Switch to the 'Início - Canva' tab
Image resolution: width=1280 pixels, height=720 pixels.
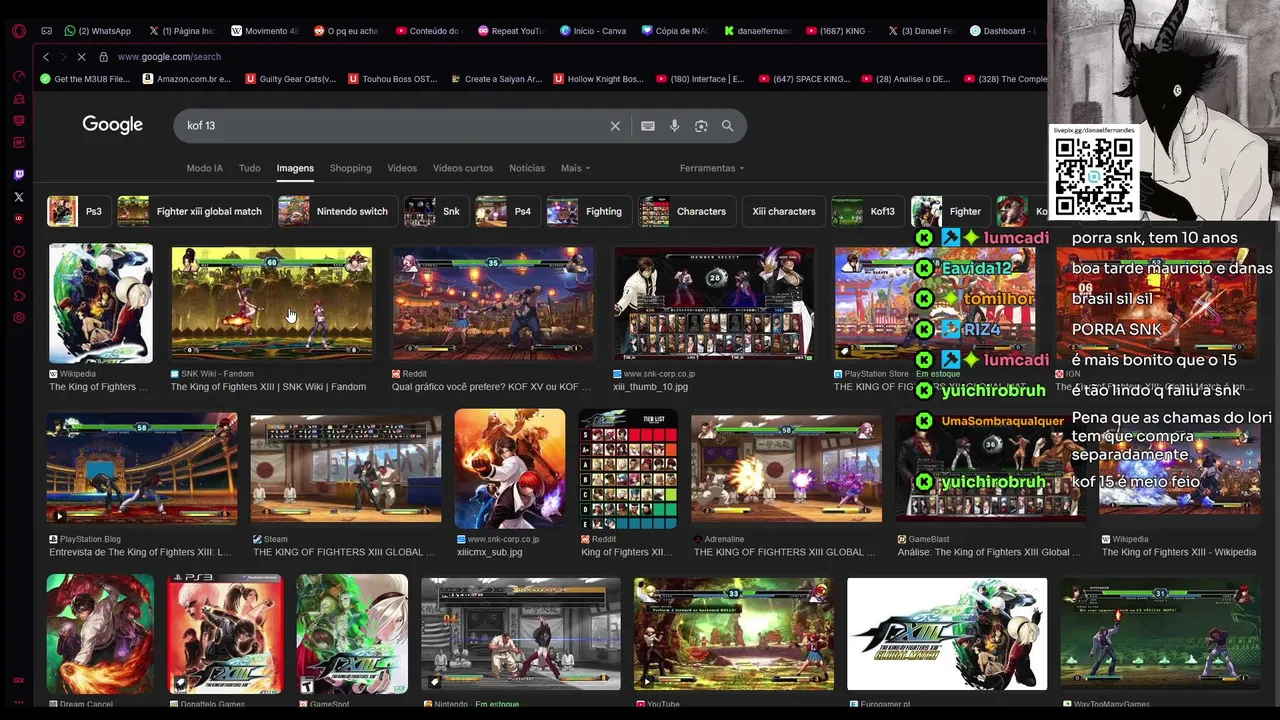(593, 31)
